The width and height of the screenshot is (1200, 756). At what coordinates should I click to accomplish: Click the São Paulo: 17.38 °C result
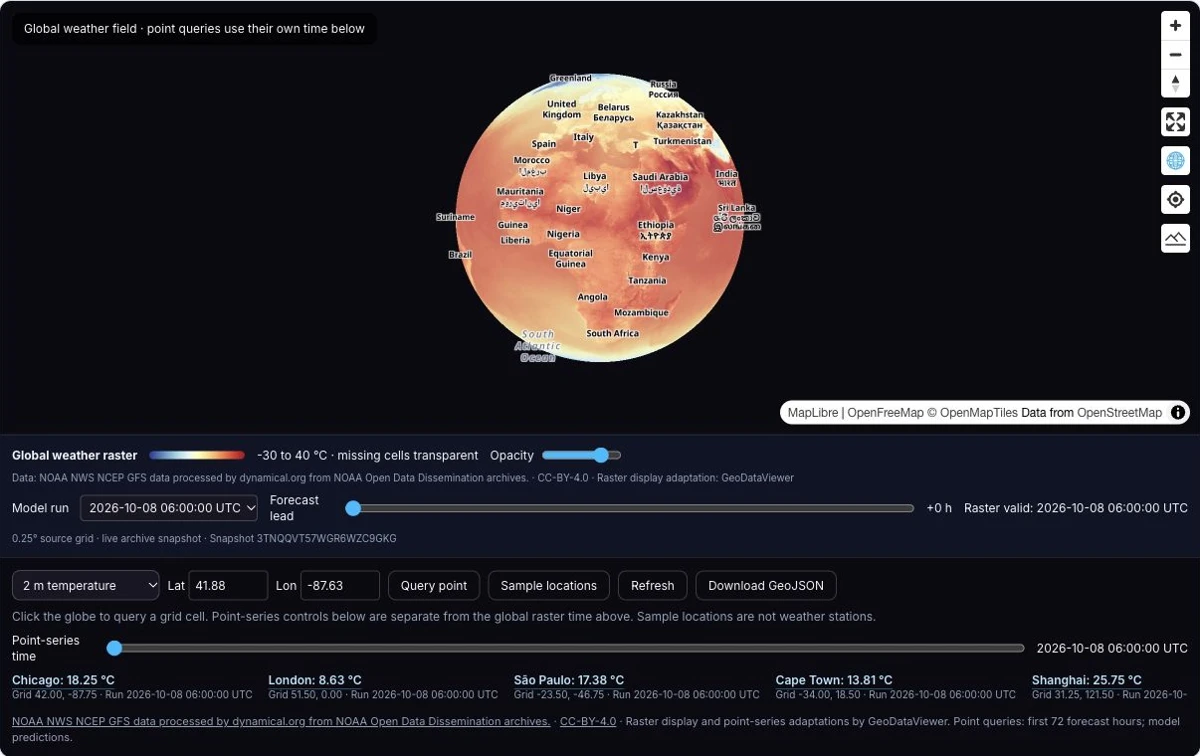(x=569, y=680)
